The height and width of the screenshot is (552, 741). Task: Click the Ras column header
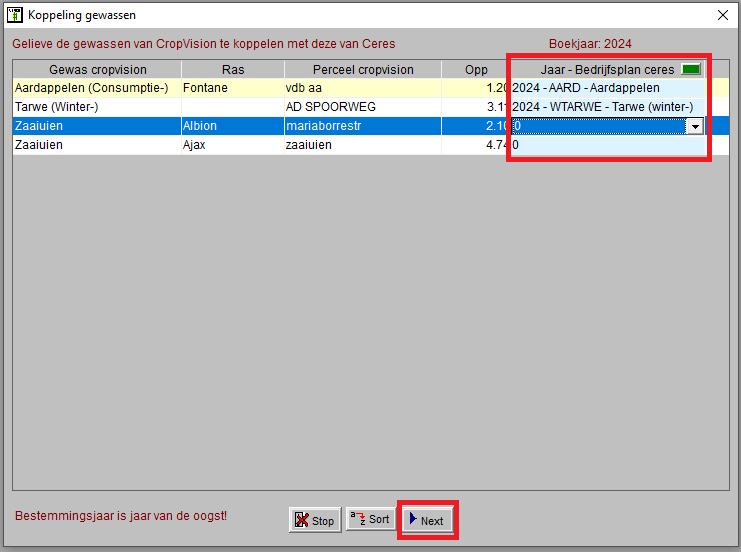[x=233, y=69]
